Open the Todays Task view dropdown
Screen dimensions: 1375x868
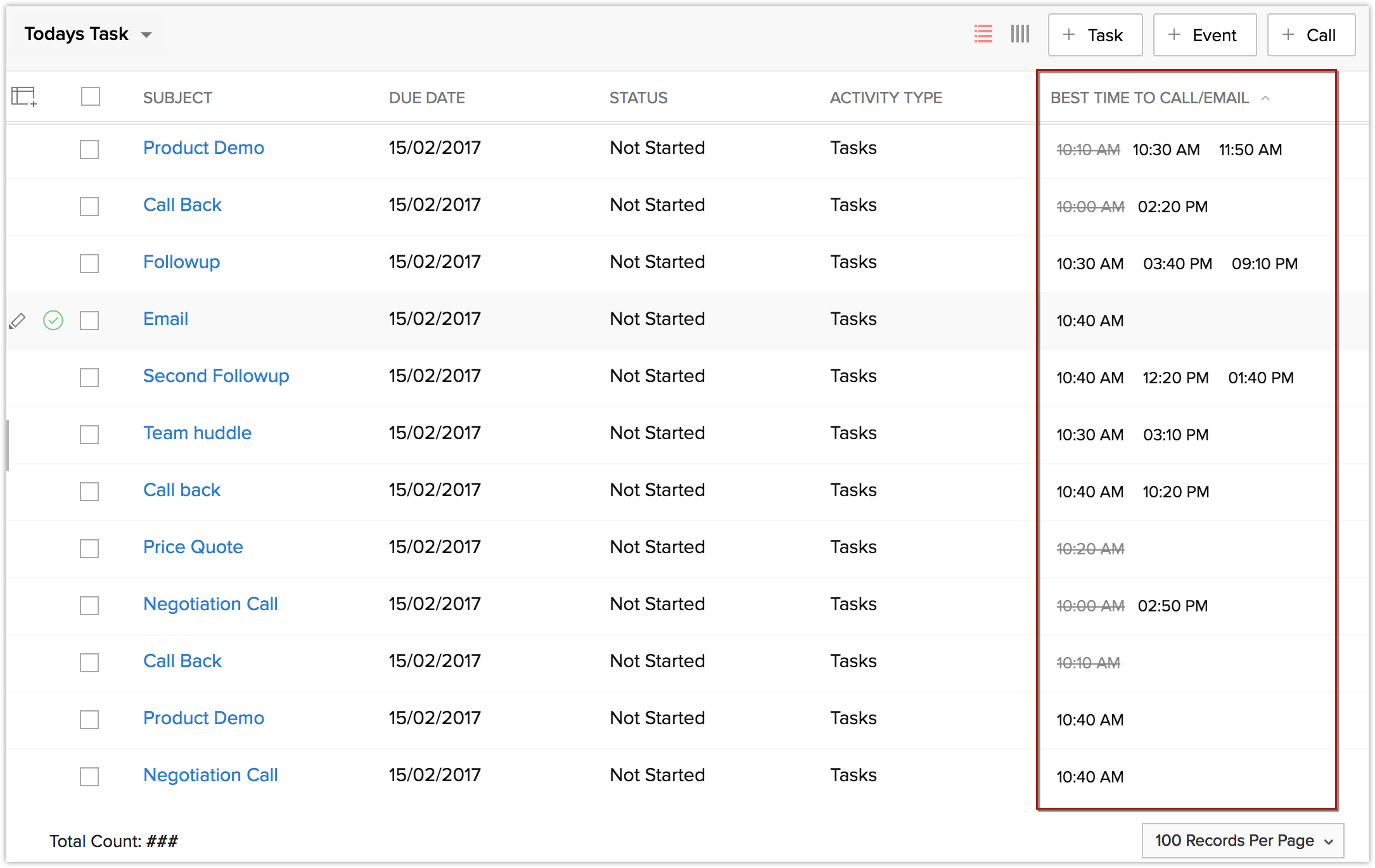pyautogui.click(x=146, y=35)
